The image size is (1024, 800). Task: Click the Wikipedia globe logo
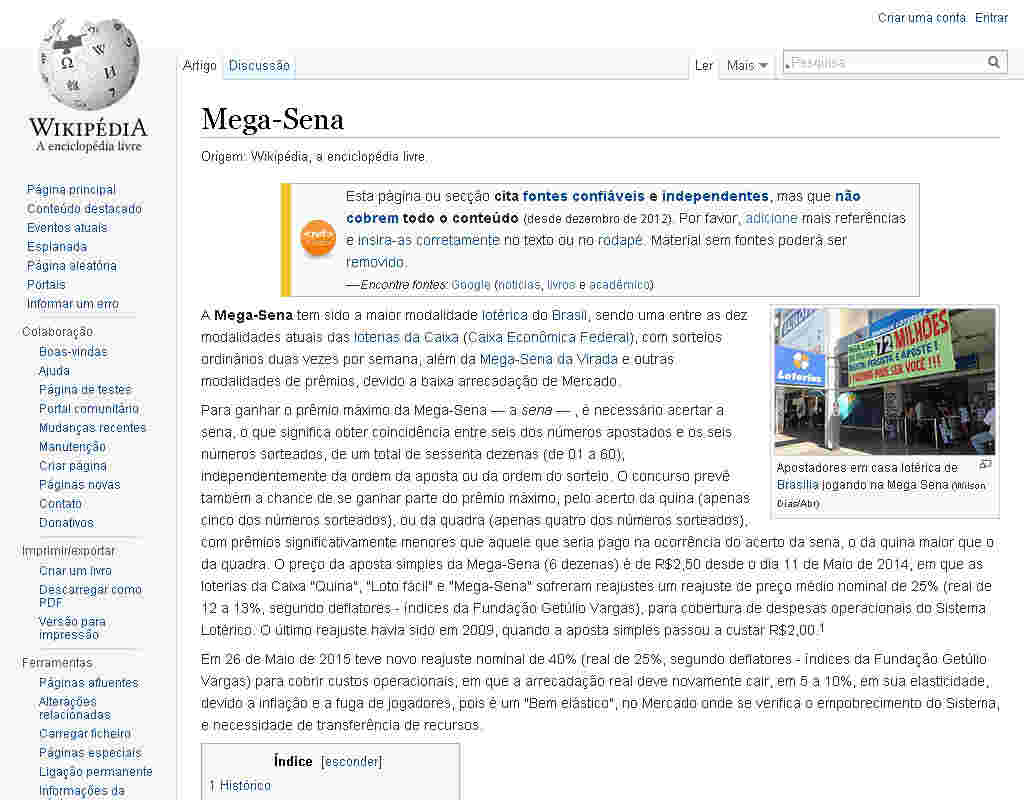point(89,64)
